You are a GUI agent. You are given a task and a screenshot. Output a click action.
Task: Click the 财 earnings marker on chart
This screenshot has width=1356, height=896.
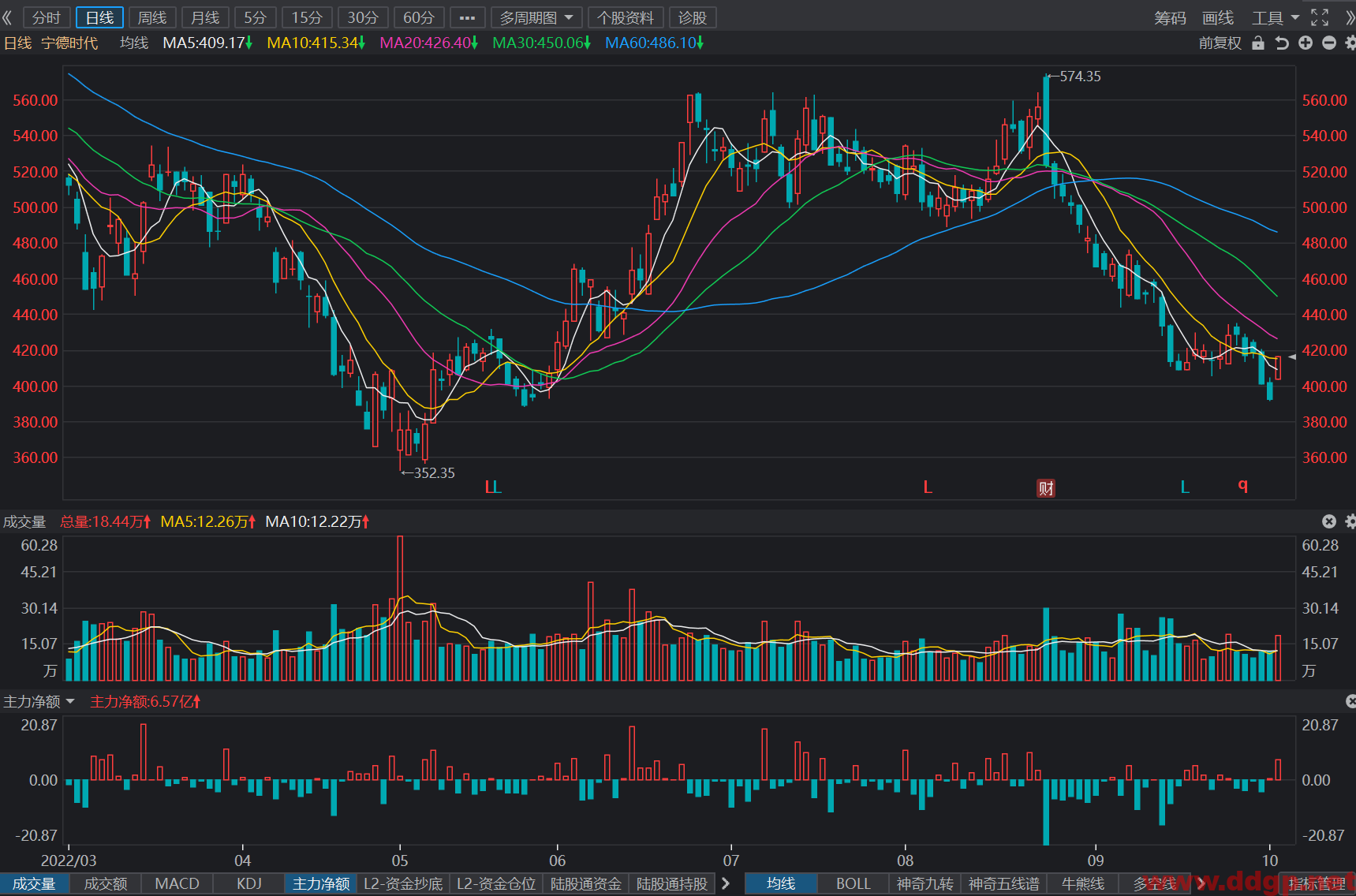pos(1046,488)
